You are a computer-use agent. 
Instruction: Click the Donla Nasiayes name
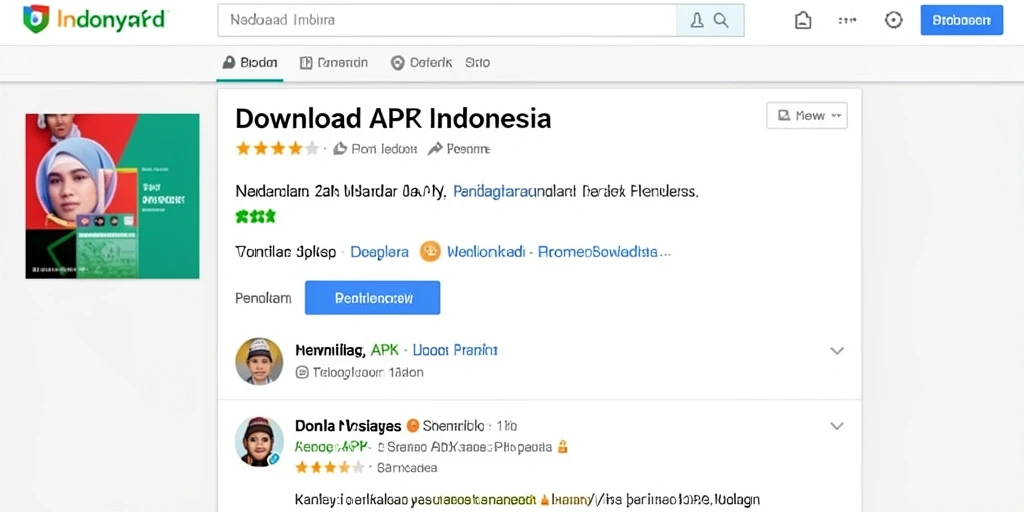tap(348, 426)
